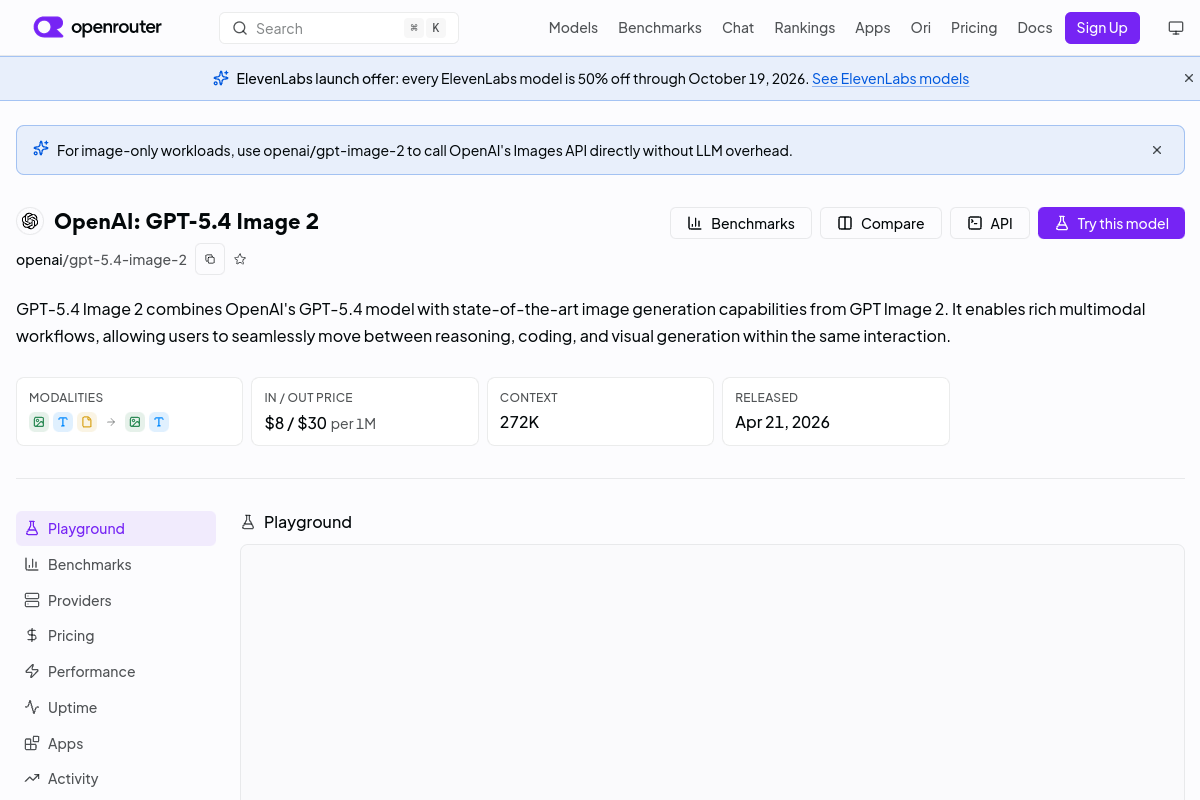The image size is (1200, 800).
Task: Open the Benchmarks button beside Compare
Action: tap(741, 223)
